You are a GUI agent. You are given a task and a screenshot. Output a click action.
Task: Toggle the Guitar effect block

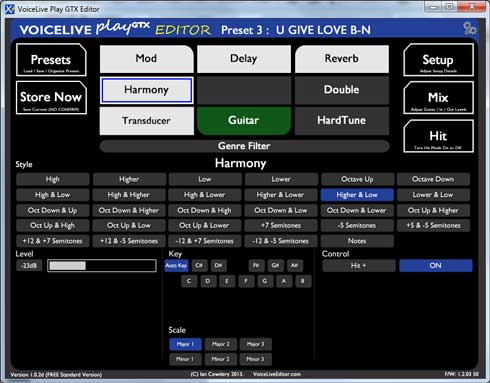coord(244,121)
